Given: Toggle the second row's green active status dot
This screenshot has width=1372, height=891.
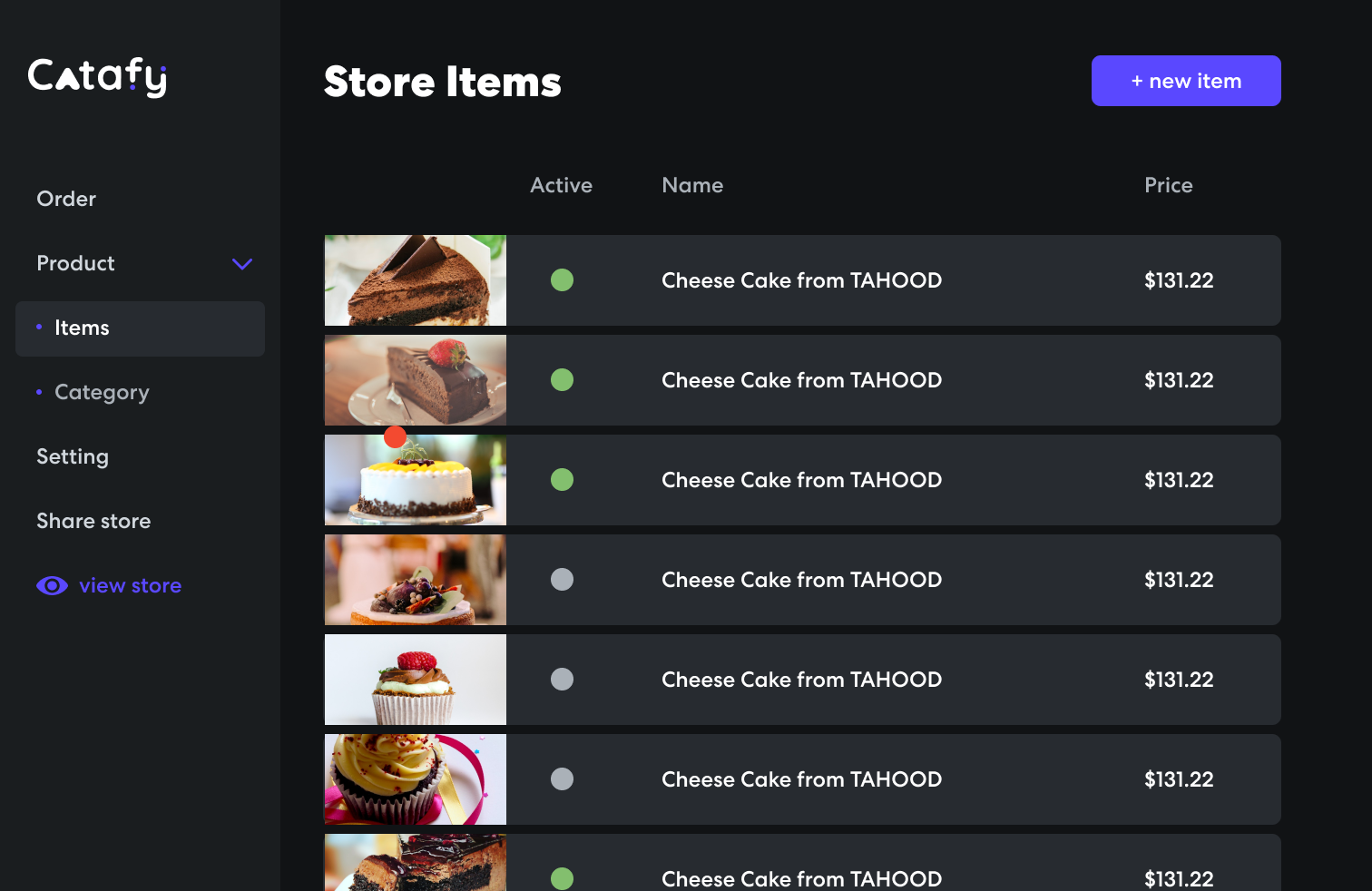Looking at the screenshot, I should tap(563, 380).
